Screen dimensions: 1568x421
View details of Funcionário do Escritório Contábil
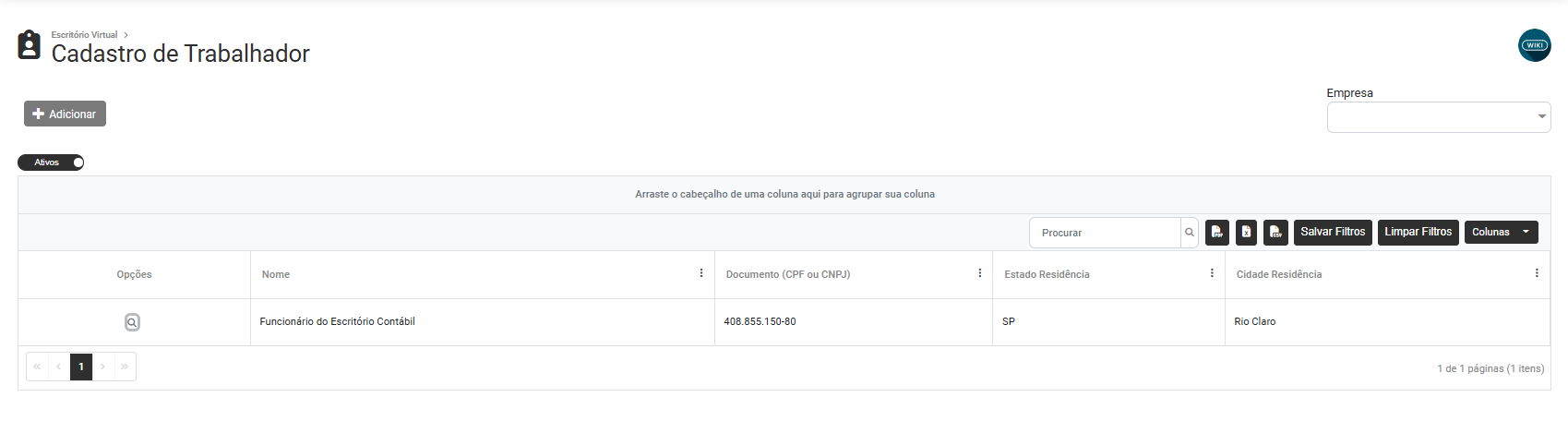pos(132,322)
